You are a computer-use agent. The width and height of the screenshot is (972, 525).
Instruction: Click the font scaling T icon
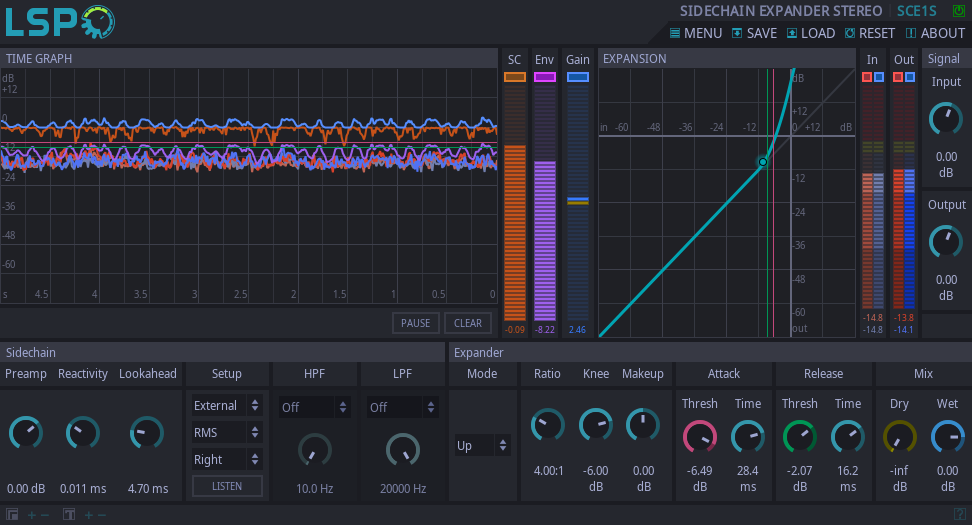pyautogui.click(x=69, y=514)
